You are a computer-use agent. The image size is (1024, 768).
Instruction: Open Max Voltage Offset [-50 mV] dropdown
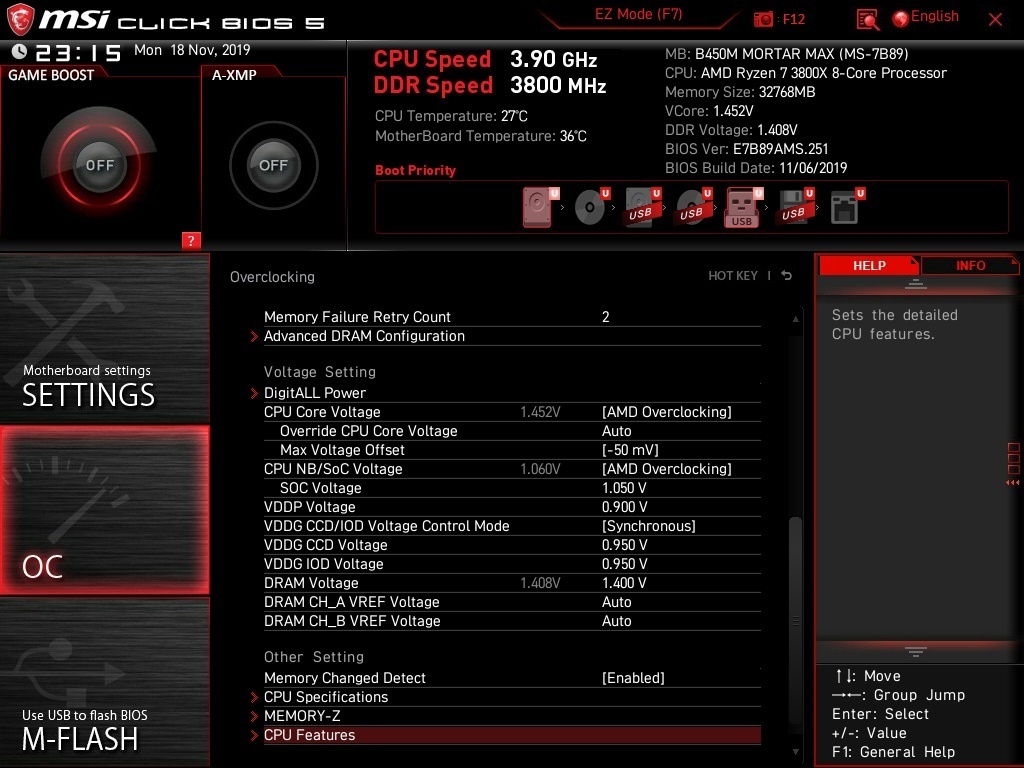pos(630,450)
